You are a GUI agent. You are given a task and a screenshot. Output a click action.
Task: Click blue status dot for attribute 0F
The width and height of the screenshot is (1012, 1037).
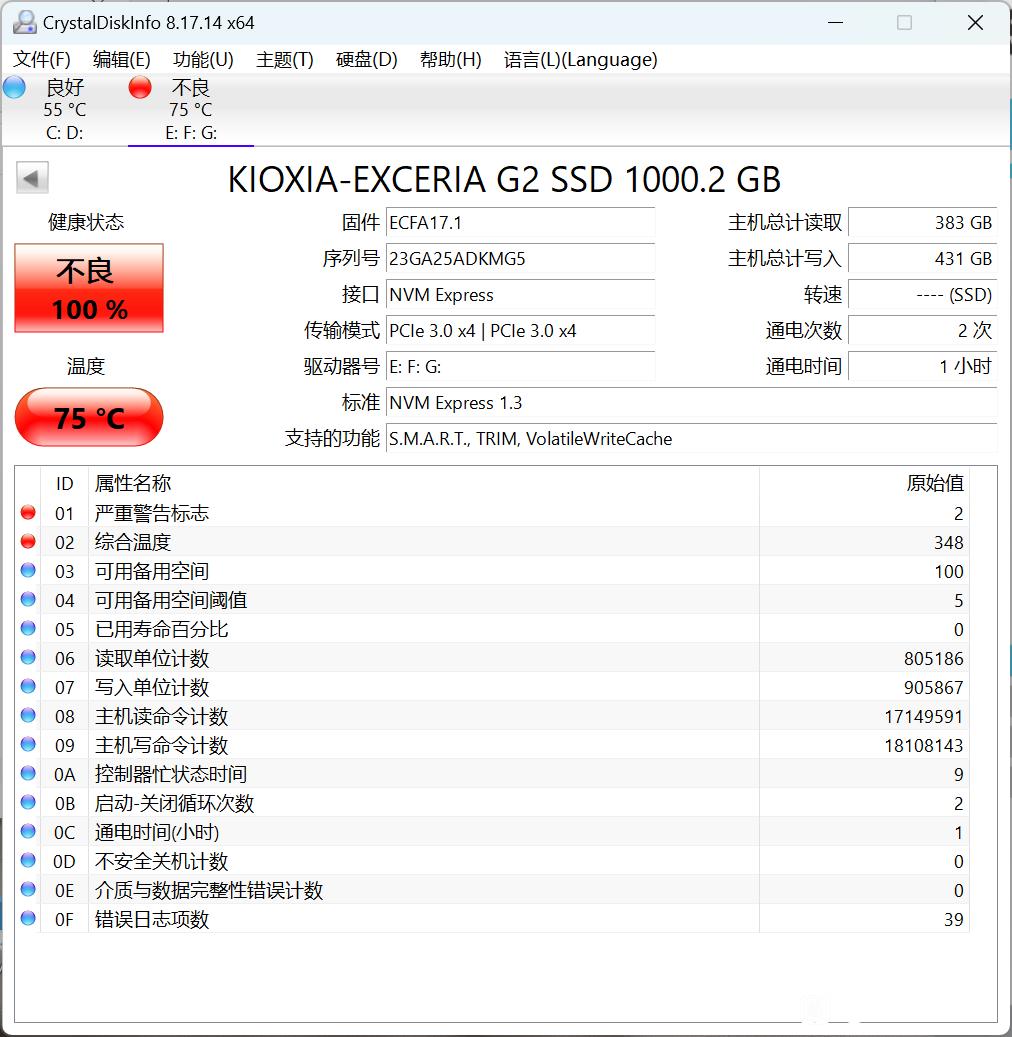pyautogui.click(x=28, y=918)
